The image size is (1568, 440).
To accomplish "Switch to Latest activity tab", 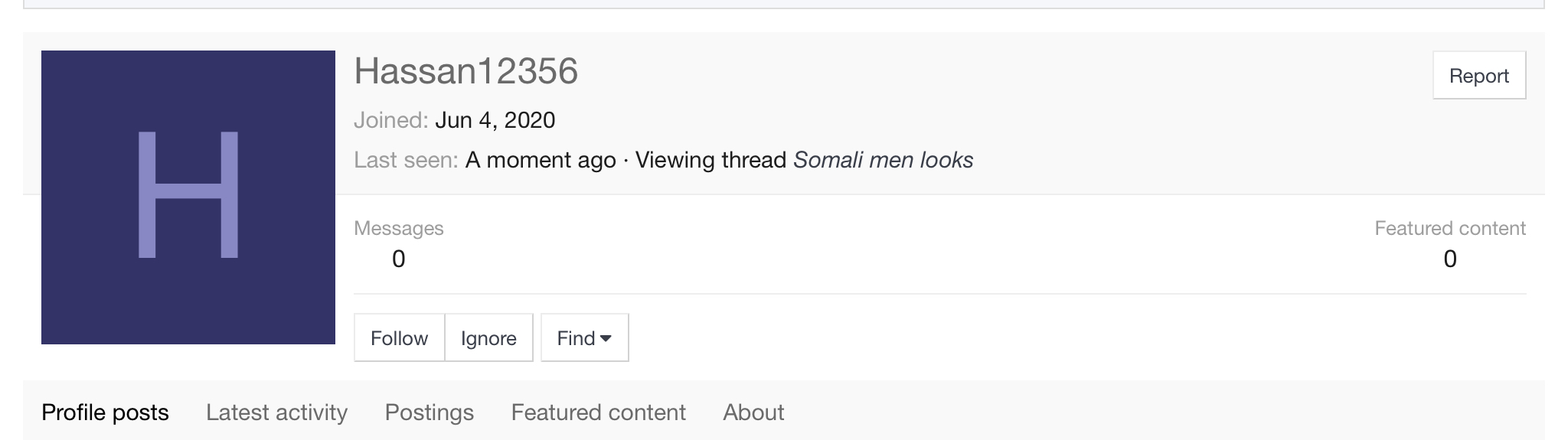I will tap(276, 412).
